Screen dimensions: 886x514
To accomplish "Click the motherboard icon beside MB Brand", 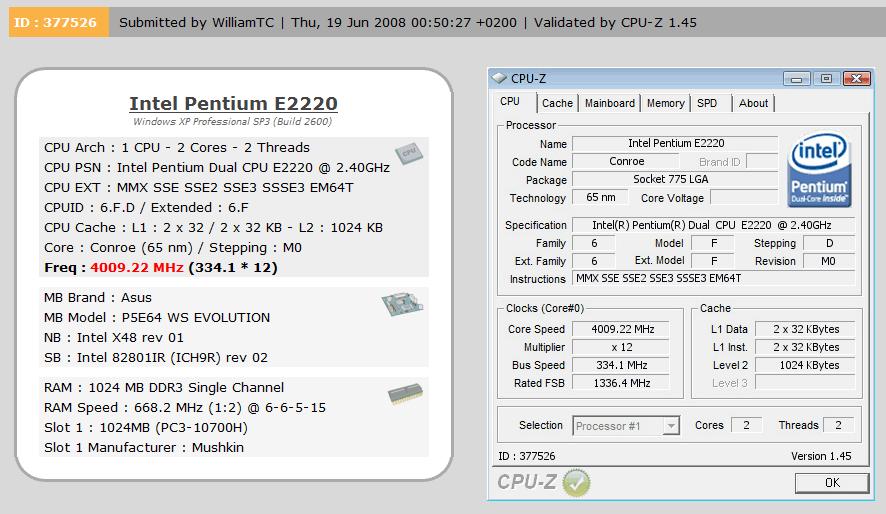I will point(402,304).
